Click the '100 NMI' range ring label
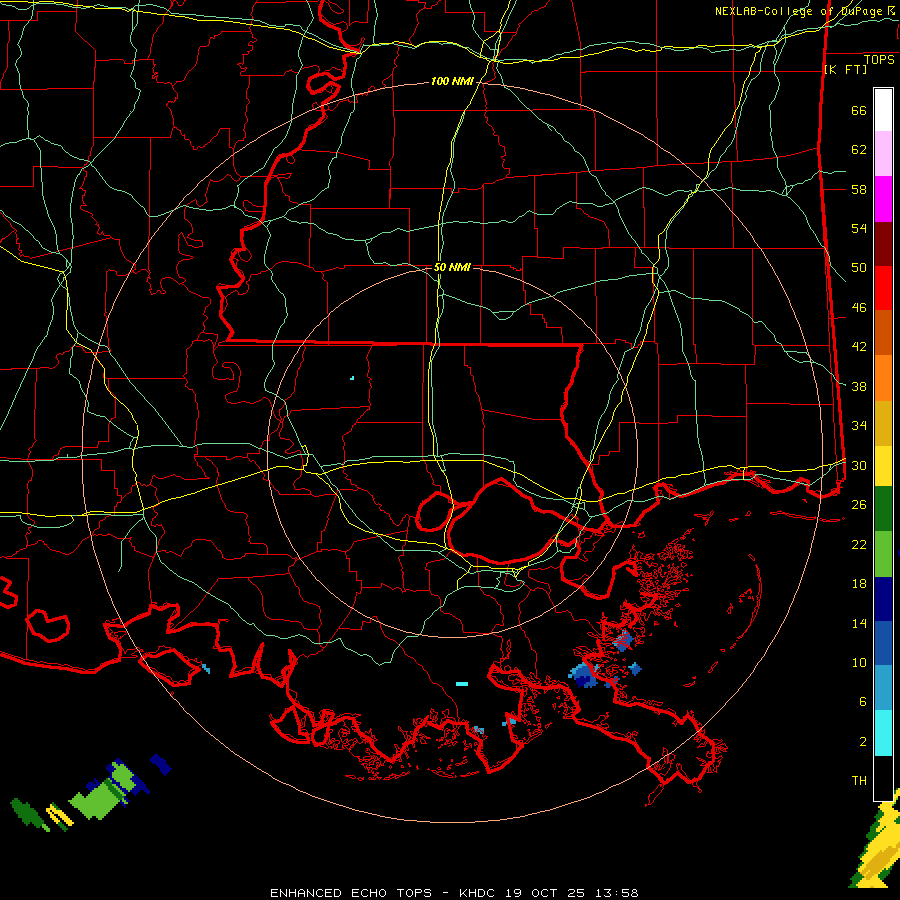 pos(452,82)
